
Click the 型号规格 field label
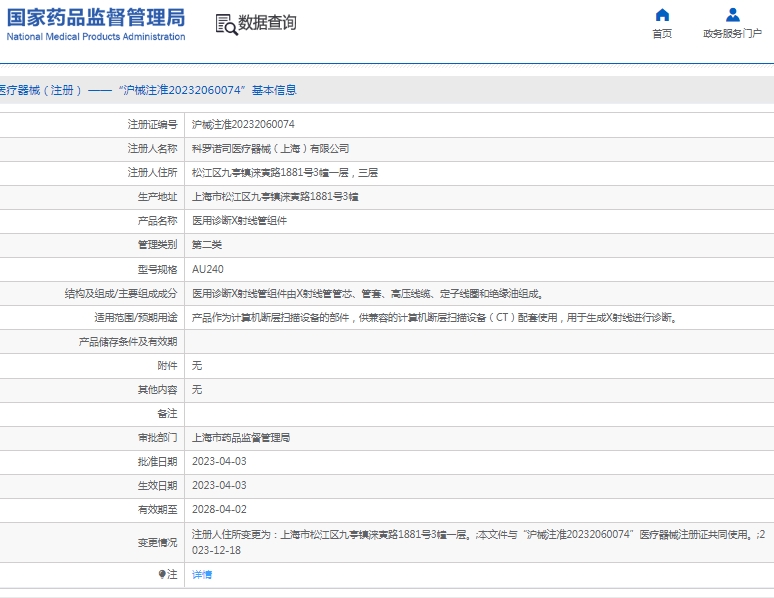pyautogui.click(x=157, y=270)
